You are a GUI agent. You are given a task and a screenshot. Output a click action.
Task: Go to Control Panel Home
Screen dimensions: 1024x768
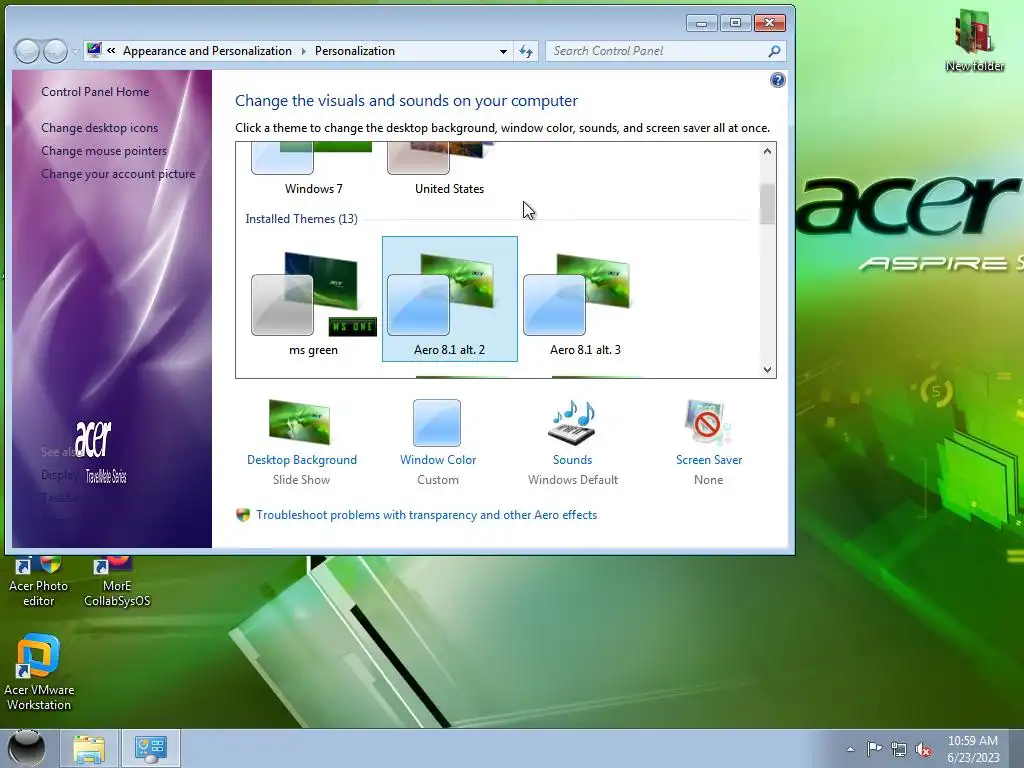click(95, 92)
